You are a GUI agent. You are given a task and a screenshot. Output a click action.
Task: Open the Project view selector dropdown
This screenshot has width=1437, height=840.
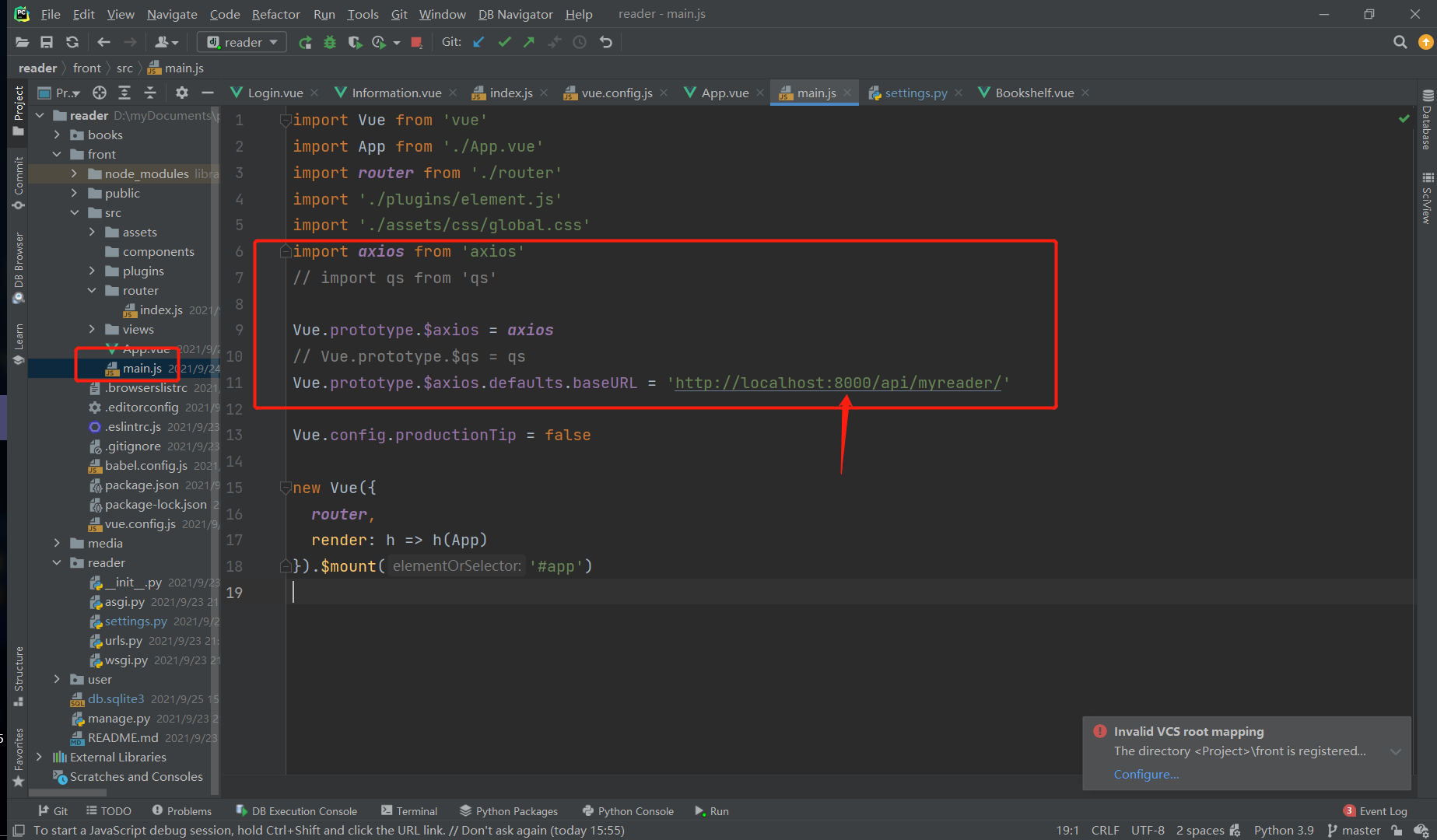59,93
